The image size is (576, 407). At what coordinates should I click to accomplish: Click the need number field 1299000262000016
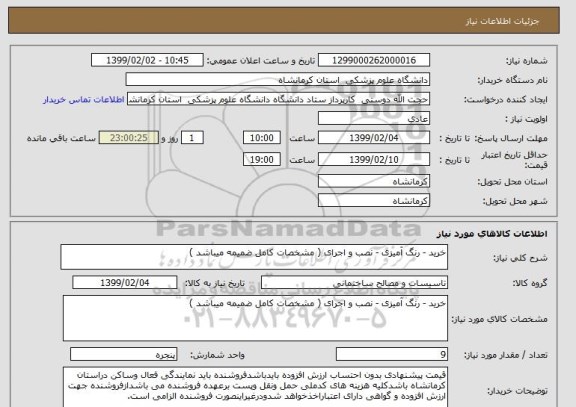tap(374, 60)
